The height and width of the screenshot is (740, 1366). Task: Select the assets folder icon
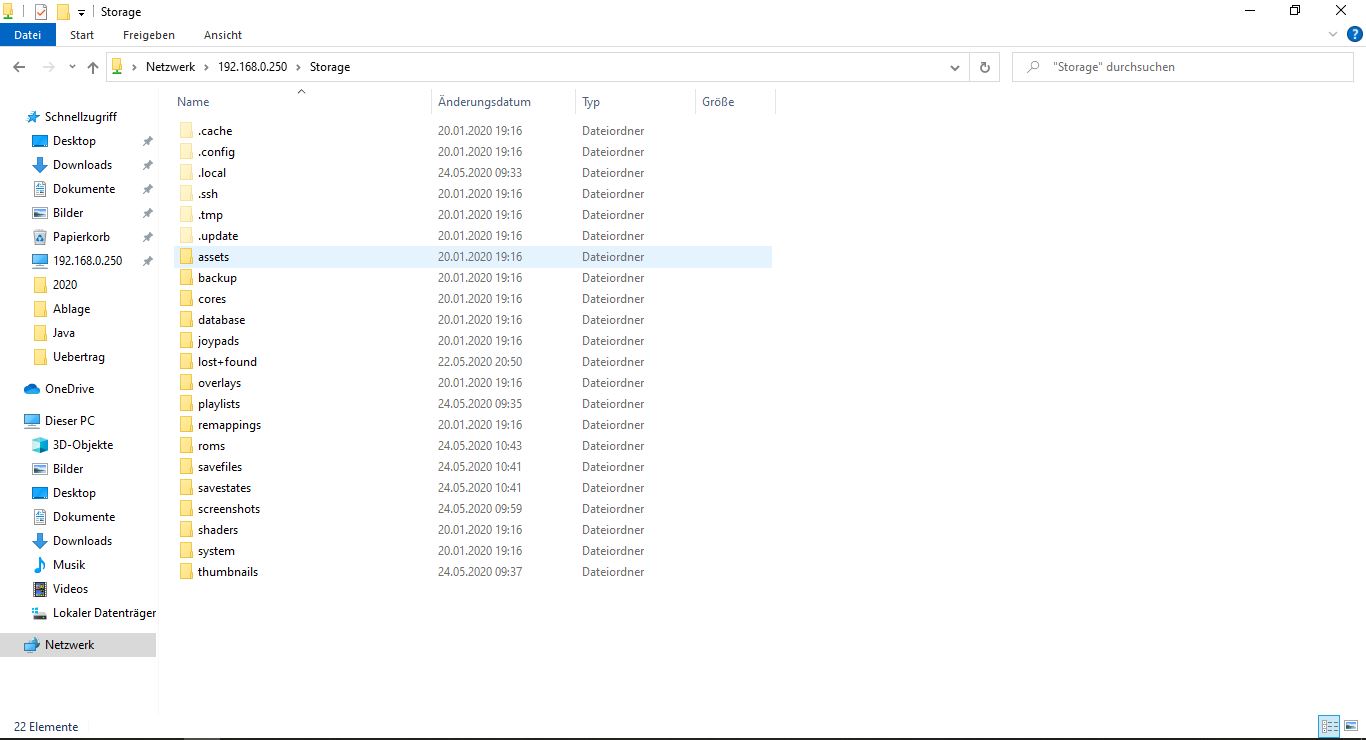[185, 257]
